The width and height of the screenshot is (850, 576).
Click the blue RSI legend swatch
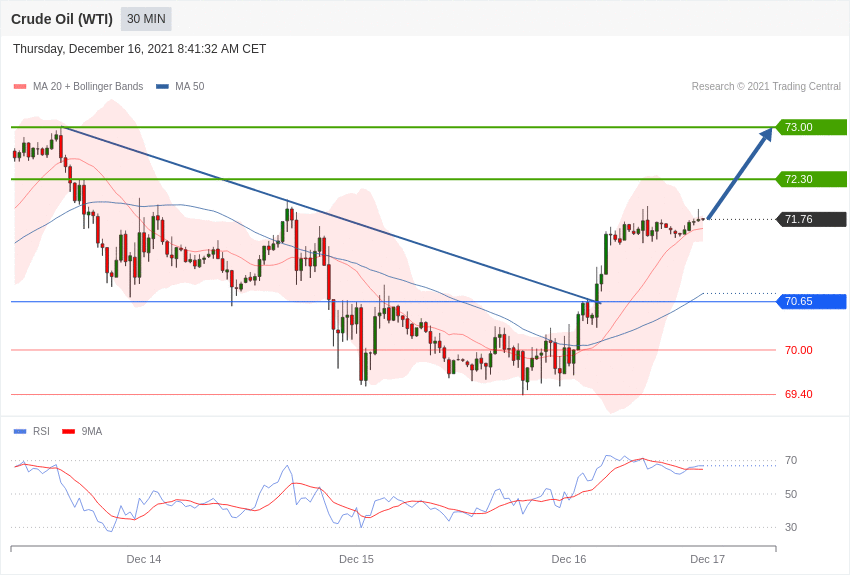click(x=20, y=432)
